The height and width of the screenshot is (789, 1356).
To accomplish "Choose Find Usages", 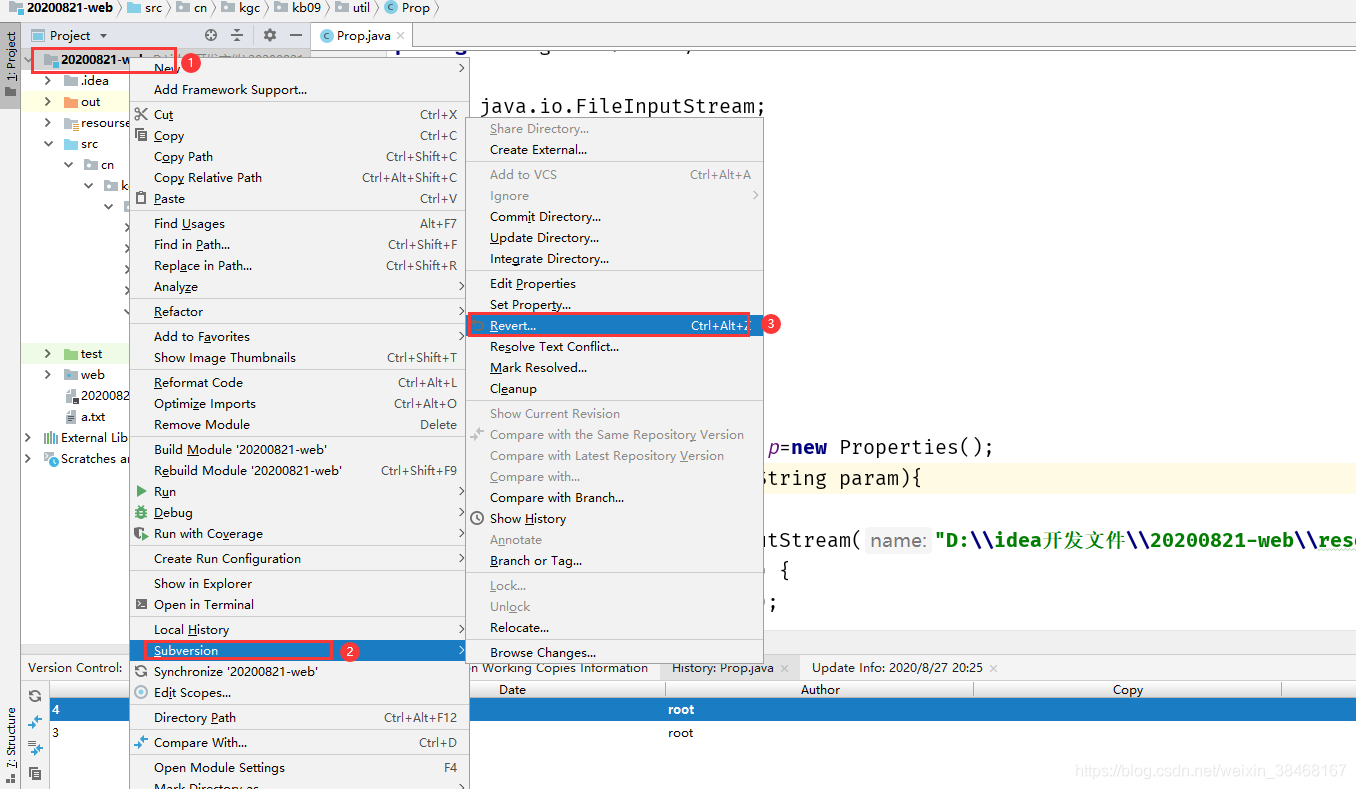I will click(299, 223).
